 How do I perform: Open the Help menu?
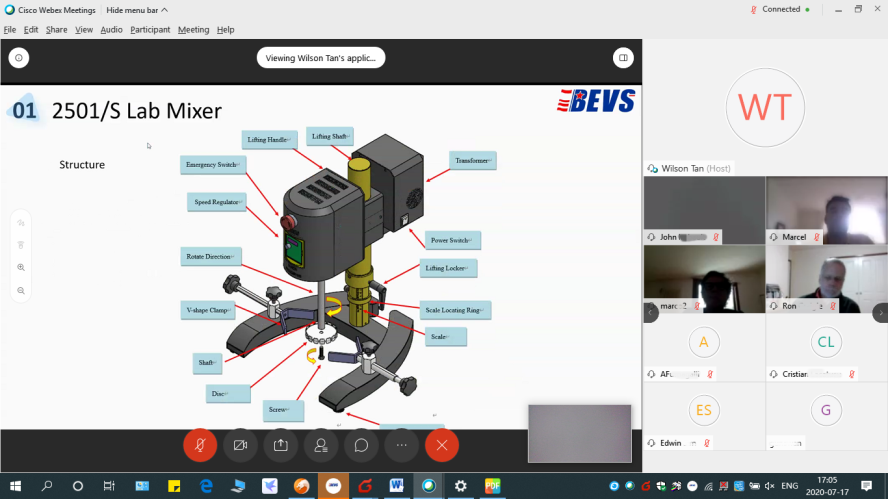coord(225,29)
